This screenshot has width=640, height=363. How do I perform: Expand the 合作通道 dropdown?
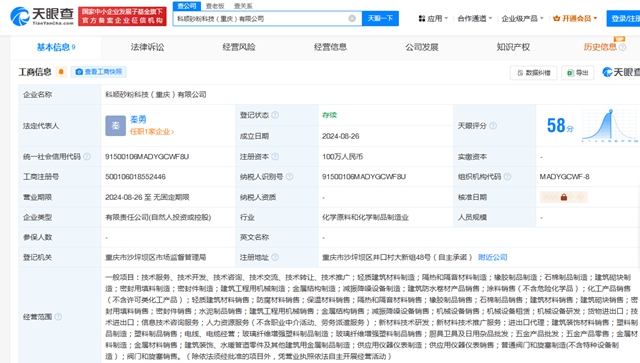click(x=475, y=18)
